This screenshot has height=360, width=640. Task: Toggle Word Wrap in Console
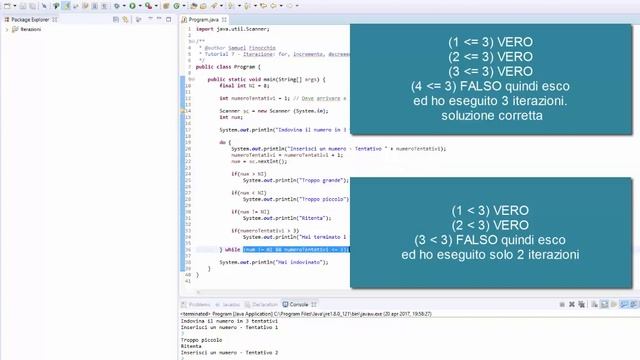[614, 304]
